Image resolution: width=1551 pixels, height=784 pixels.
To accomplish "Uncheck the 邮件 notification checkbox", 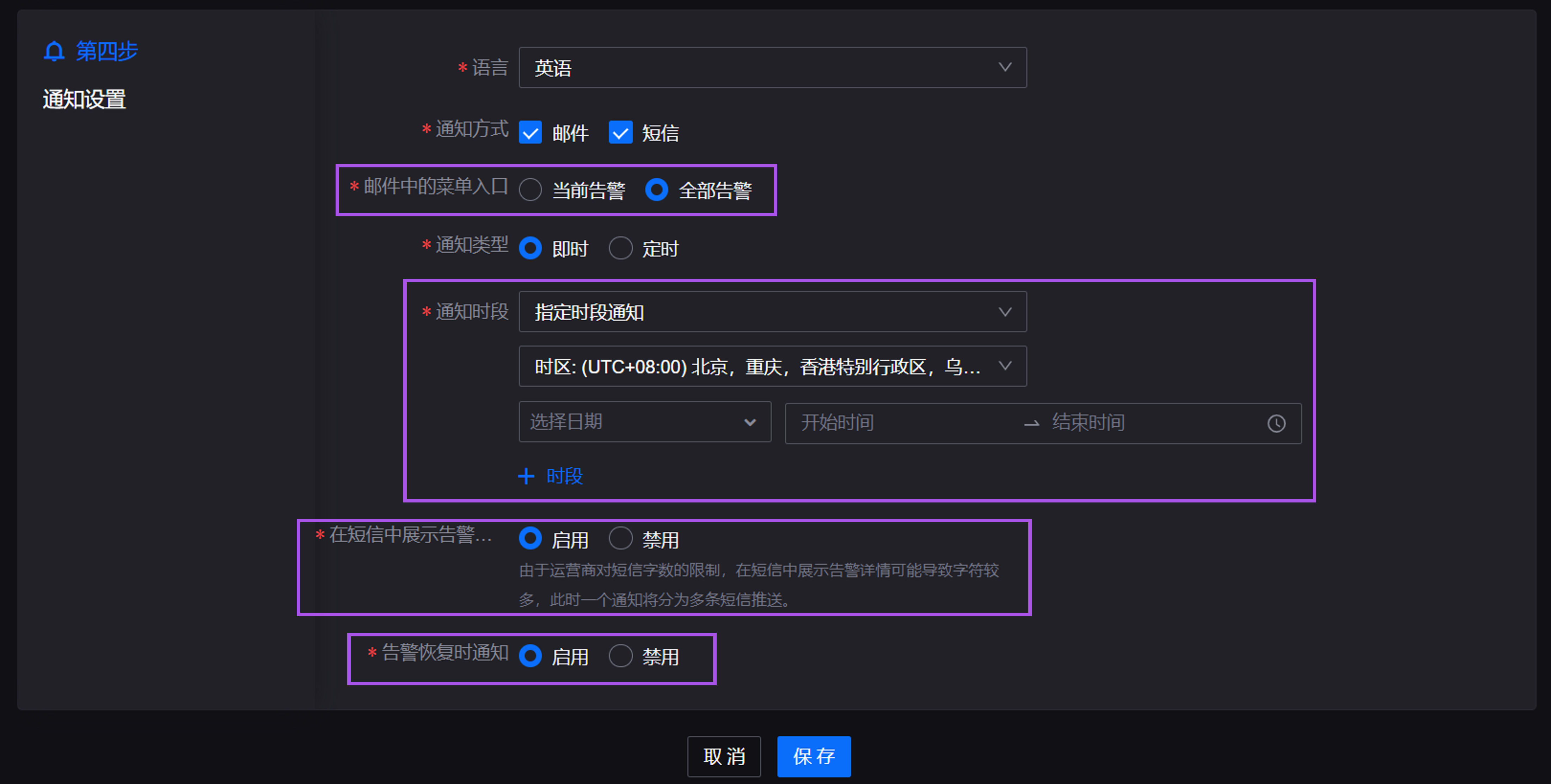I will [530, 132].
